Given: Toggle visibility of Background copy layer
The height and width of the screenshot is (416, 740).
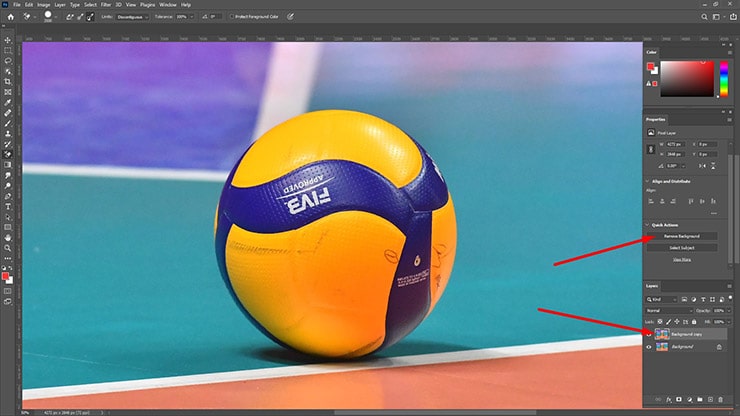Looking at the screenshot, I should pyautogui.click(x=650, y=333).
